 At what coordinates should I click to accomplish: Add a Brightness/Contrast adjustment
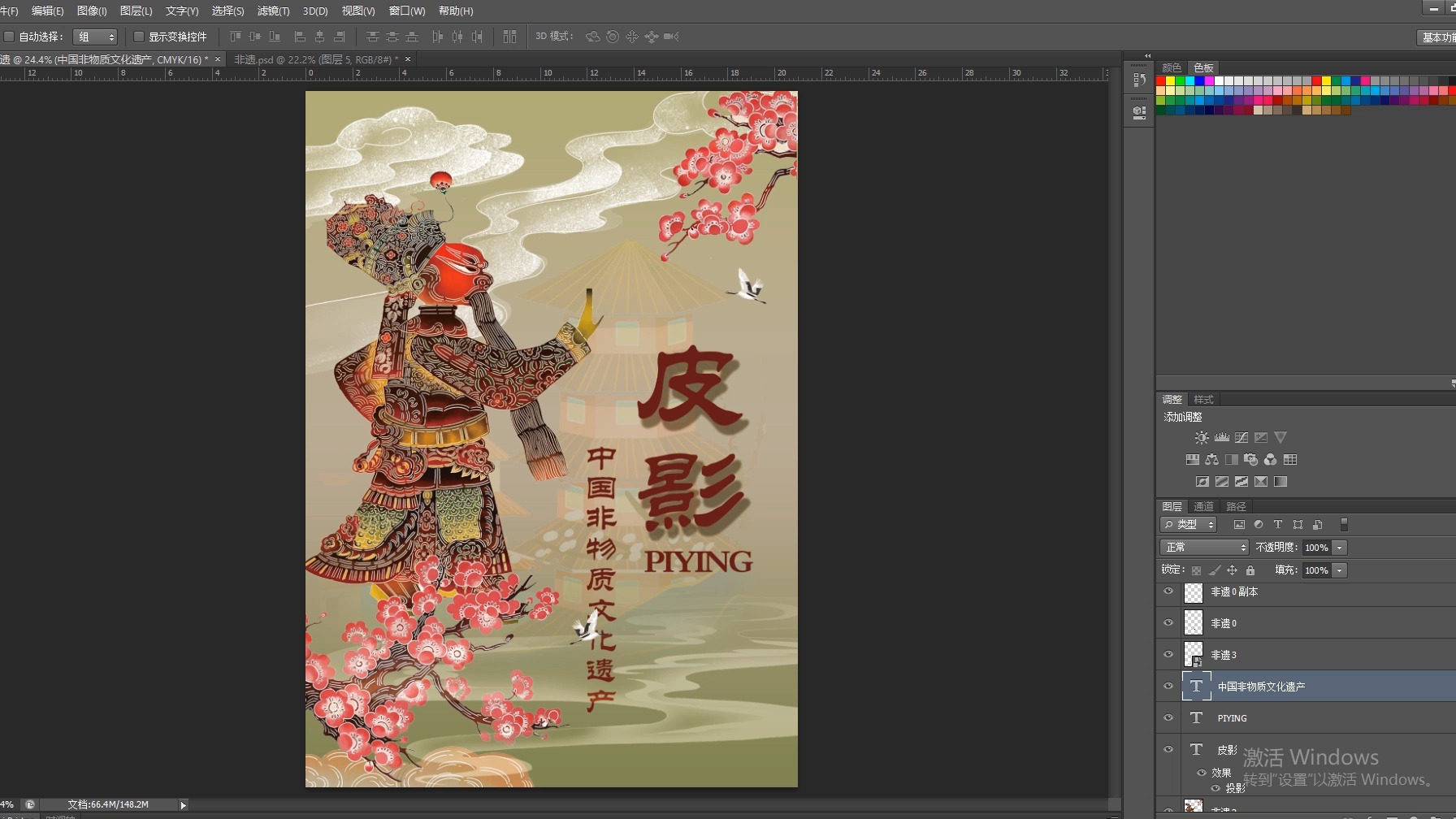[x=1202, y=437]
